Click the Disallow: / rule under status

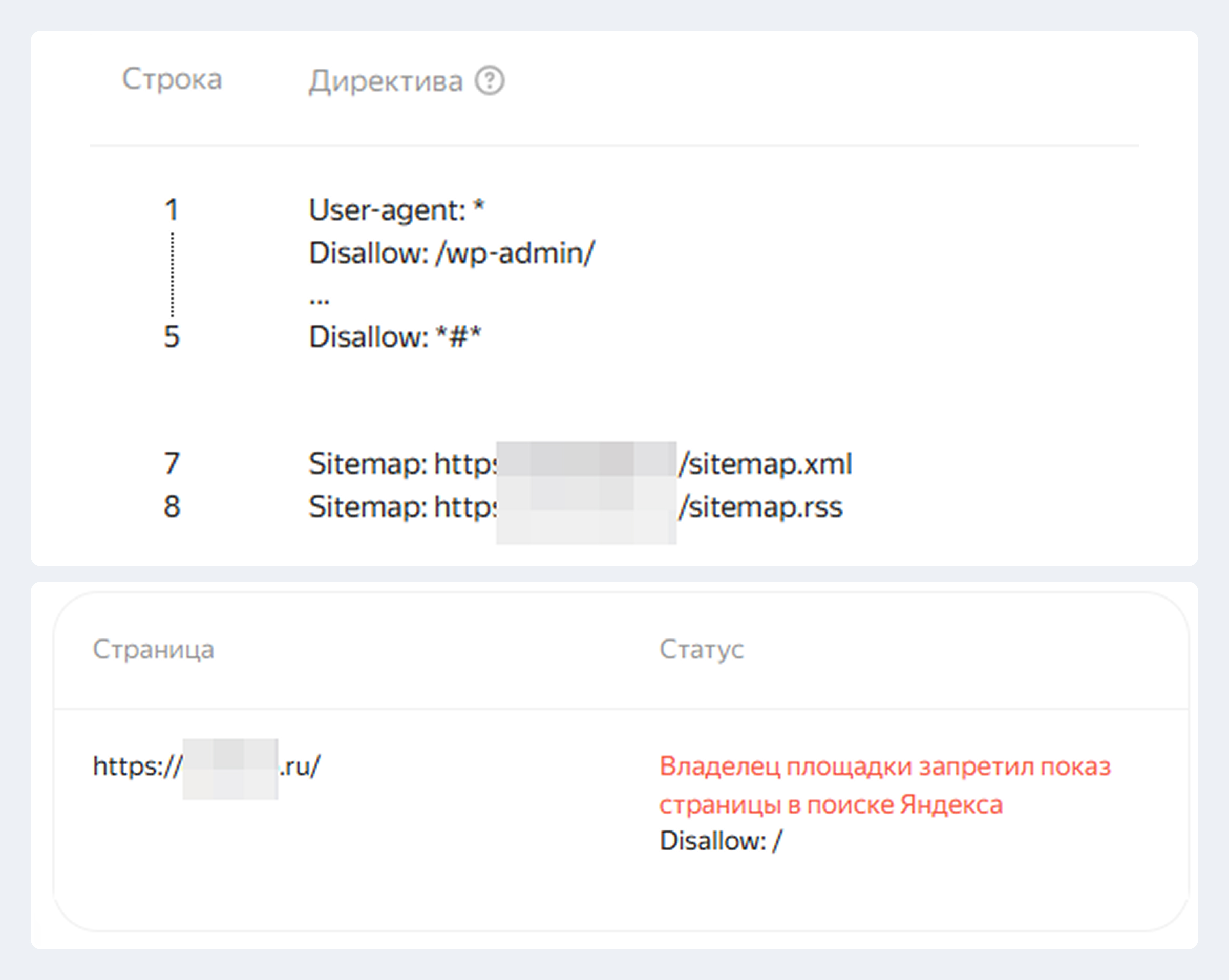click(x=721, y=840)
